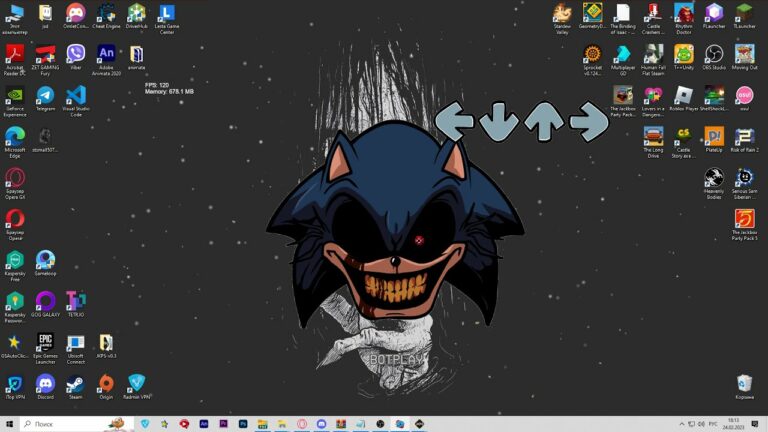Launch Viber from the desktop

(x=75, y=58)
